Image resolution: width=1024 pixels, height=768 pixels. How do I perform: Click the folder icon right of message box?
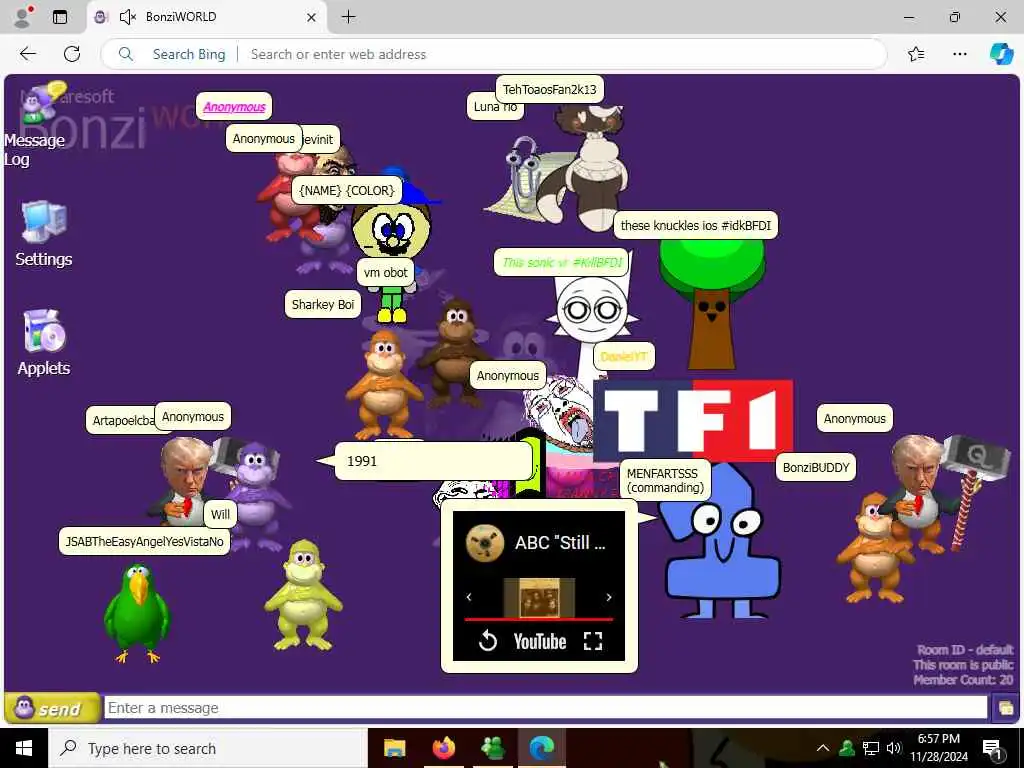(x=1005, y=708)
